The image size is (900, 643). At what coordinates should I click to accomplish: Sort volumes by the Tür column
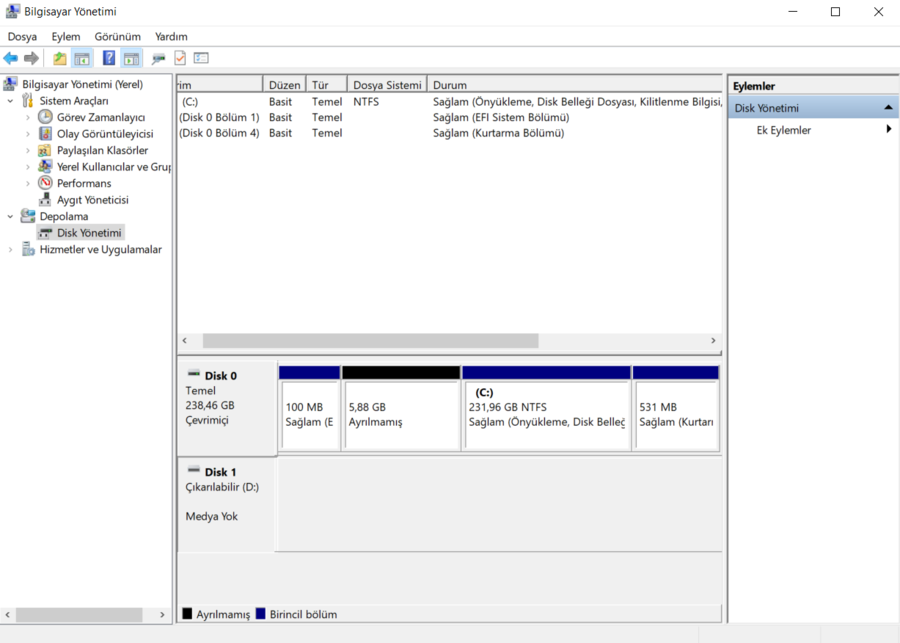[x=327, y=84]
